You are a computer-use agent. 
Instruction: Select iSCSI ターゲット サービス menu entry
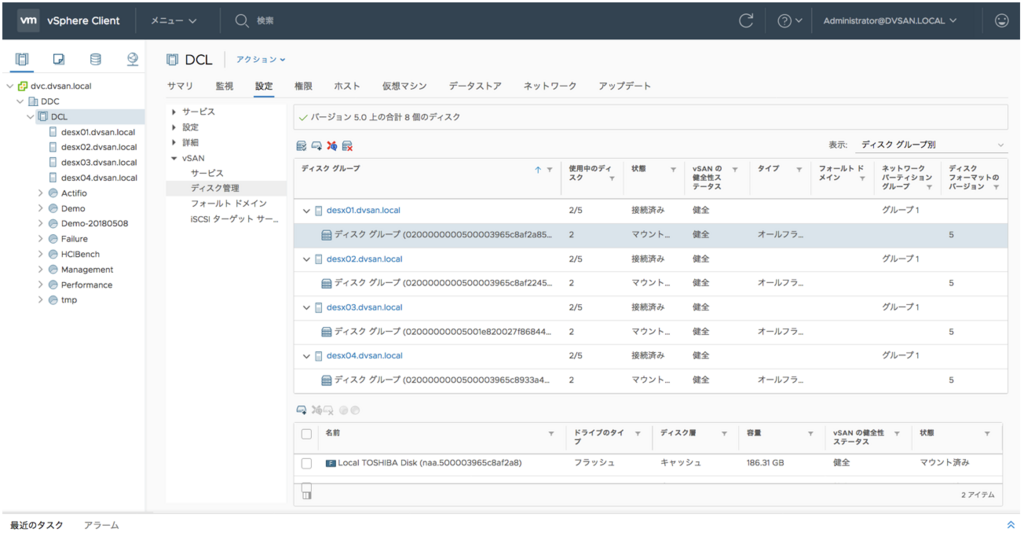[234, 219]
